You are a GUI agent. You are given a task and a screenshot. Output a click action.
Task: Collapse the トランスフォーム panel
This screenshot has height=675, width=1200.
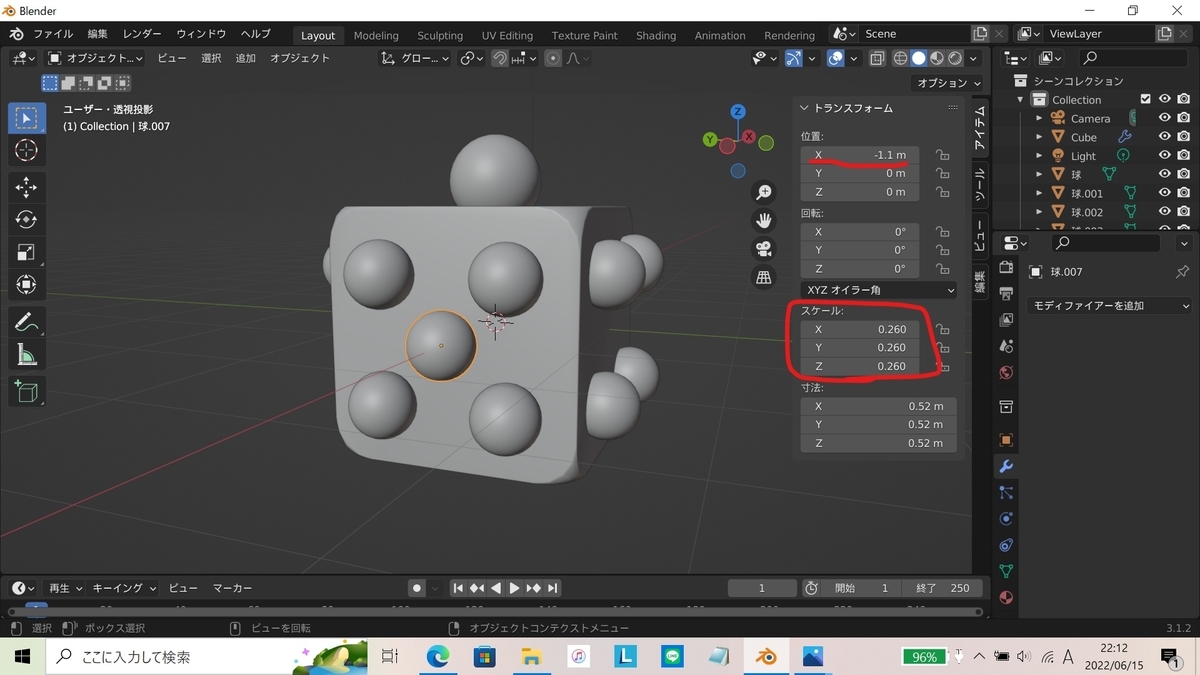point(848,108)
